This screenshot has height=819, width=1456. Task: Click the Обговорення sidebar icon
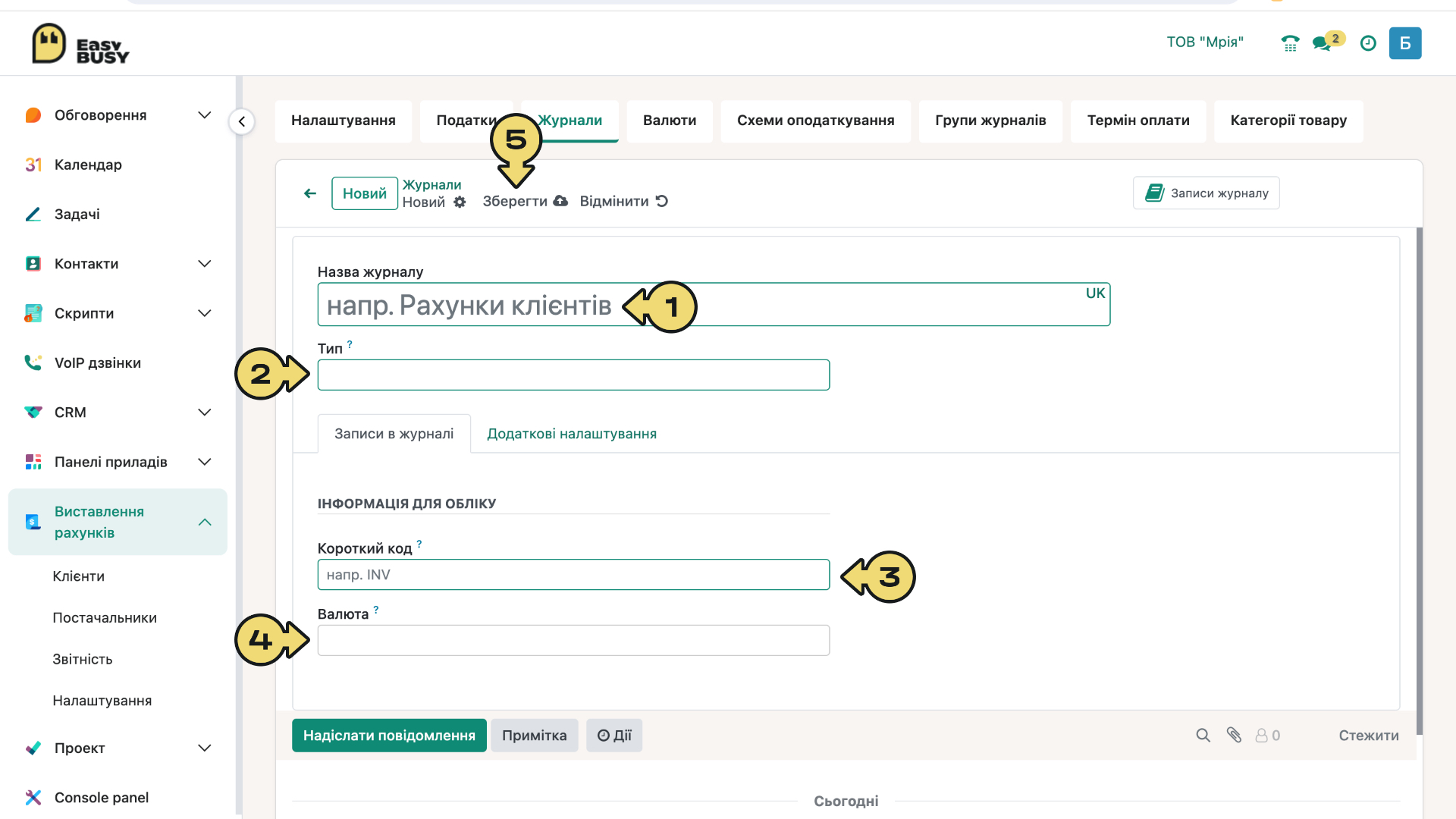[33, 115]
